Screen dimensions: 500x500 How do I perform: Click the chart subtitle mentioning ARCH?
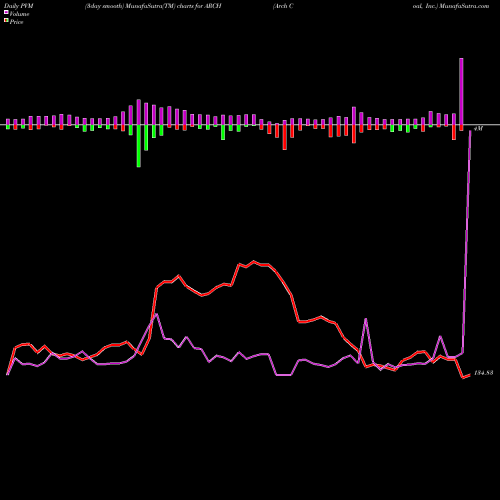point(153,6)
